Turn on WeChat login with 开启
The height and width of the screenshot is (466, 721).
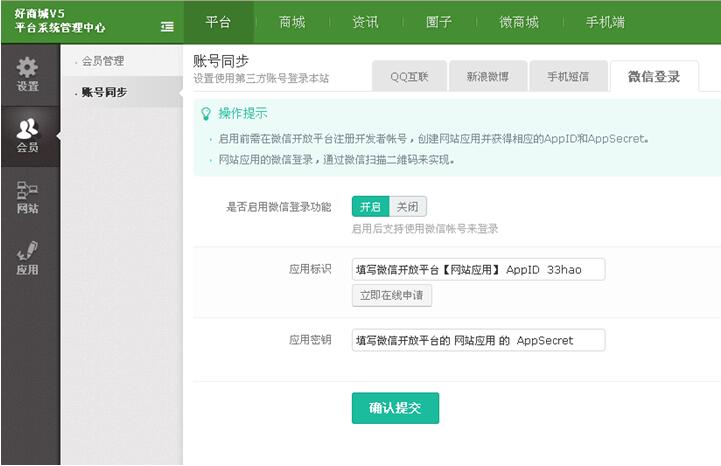pyautogui.click(x=371, y=207)
